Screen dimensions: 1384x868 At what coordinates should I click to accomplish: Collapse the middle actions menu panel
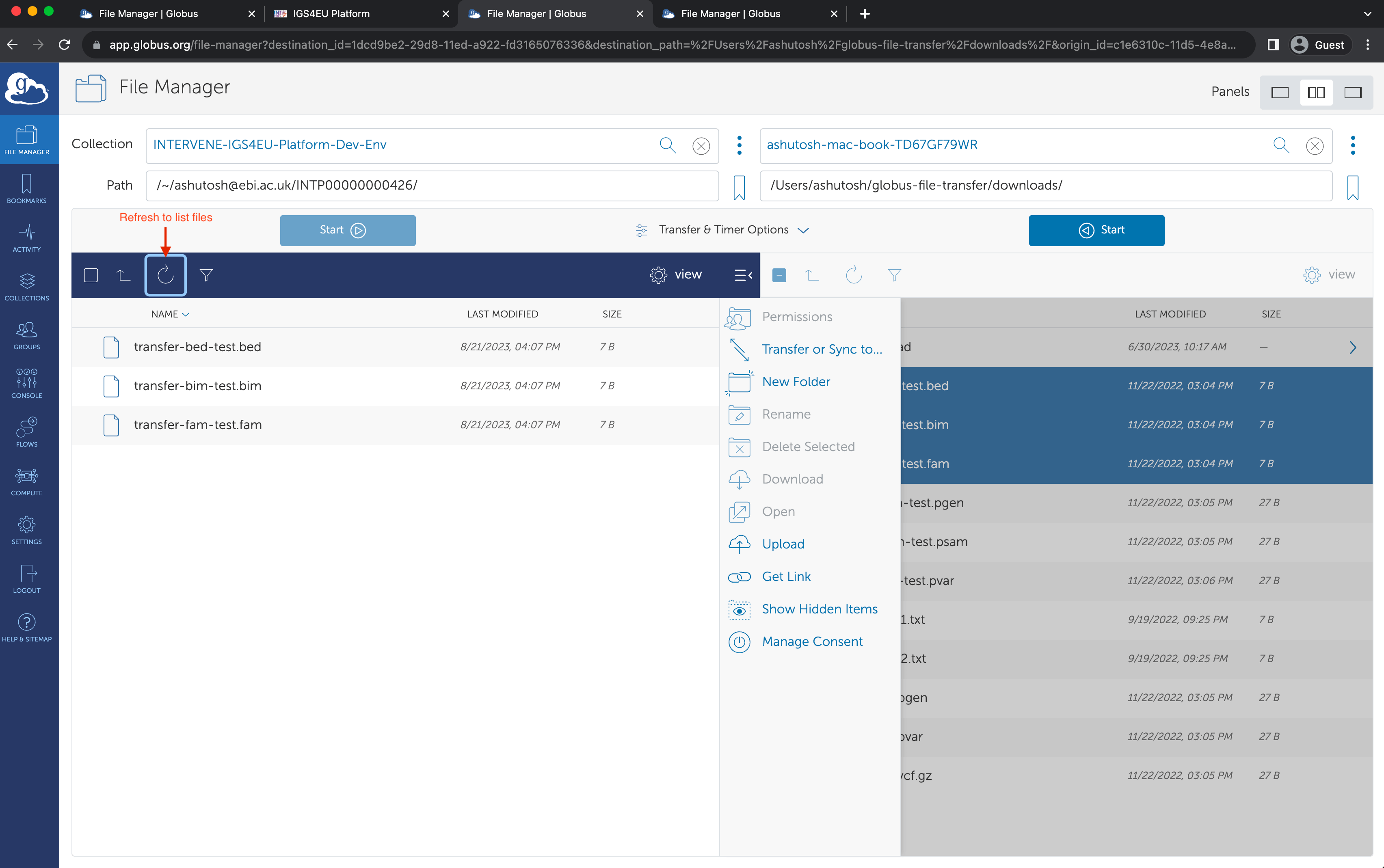(x=743, y=275)
